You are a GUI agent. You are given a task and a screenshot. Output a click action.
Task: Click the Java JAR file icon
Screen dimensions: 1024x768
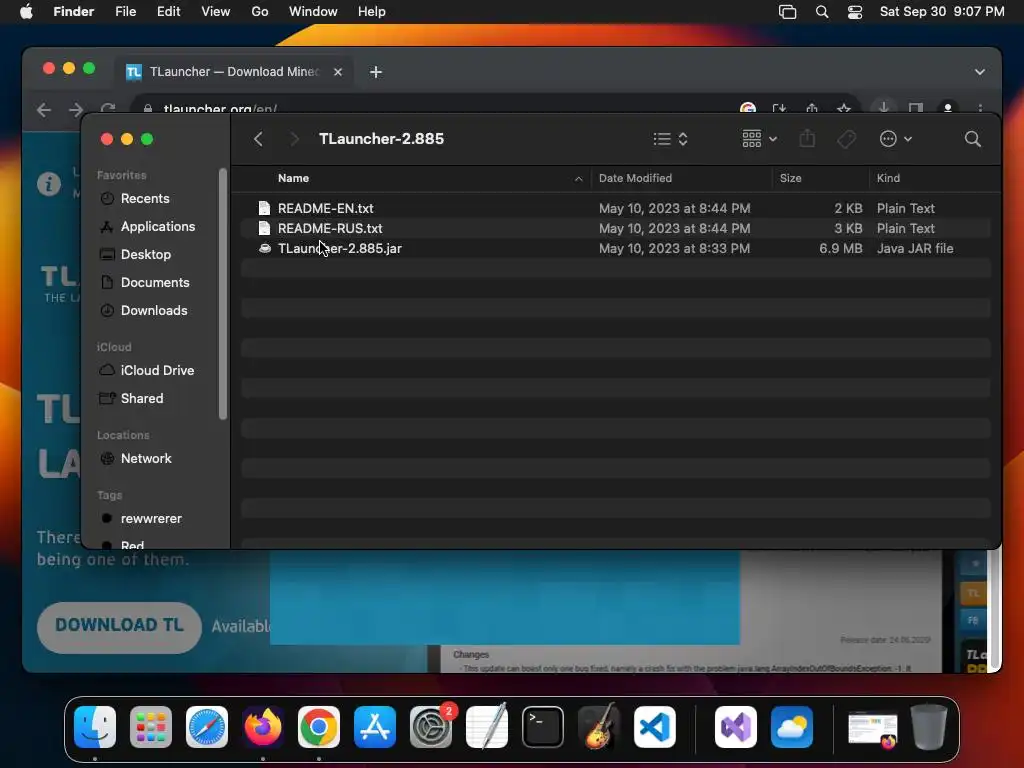click(x=264, y=248)
